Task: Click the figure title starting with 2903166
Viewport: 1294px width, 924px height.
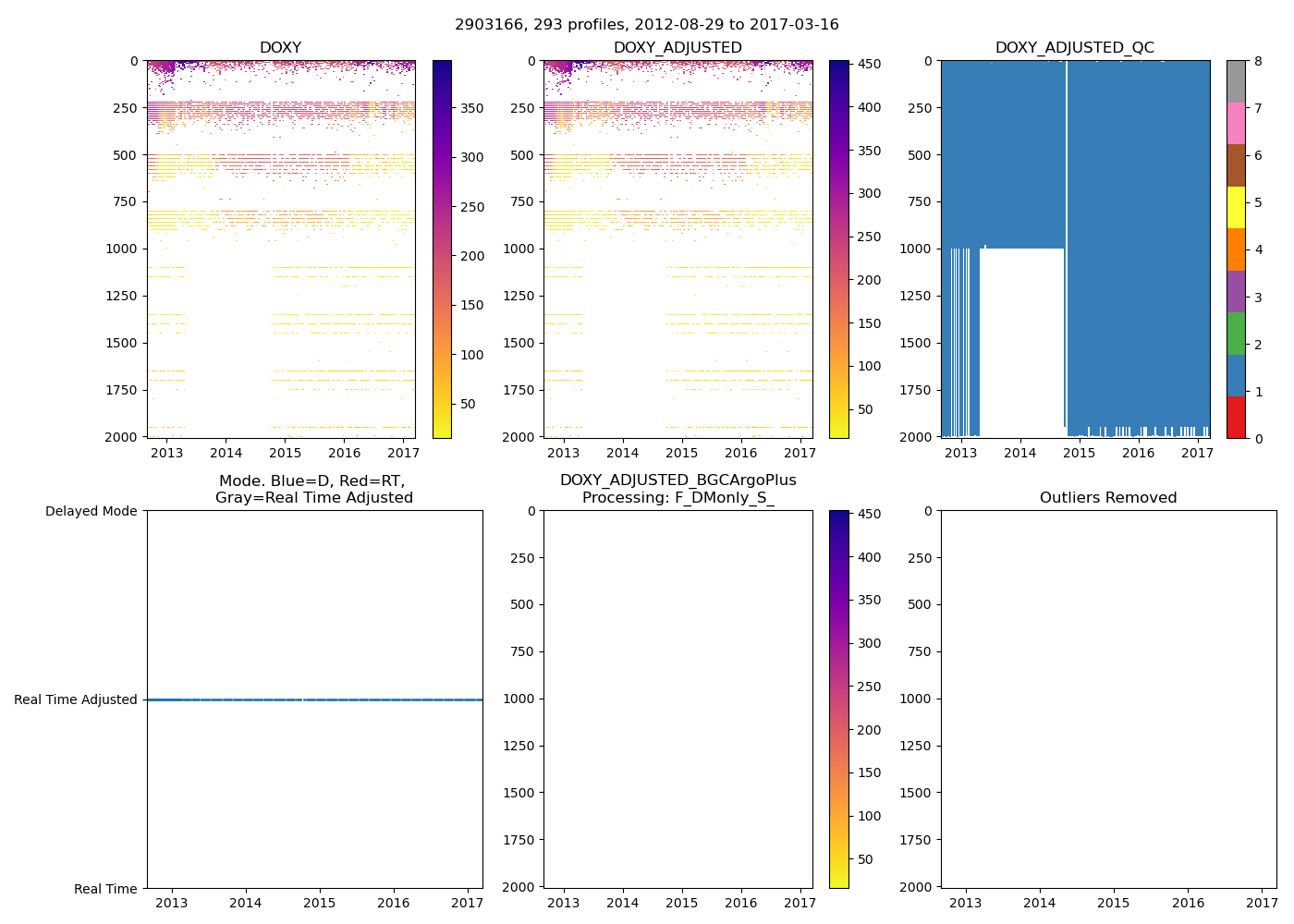Action: click(x=646, y=25)
